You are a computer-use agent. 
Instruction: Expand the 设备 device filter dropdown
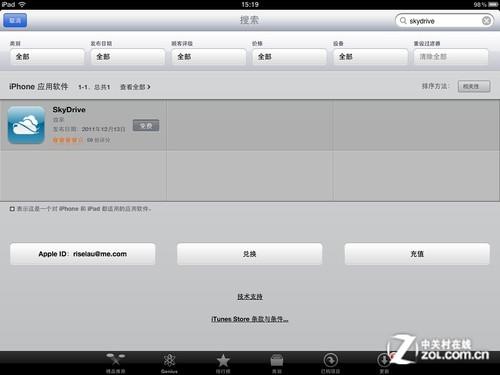pyautogui.click(x=370, y=57)
